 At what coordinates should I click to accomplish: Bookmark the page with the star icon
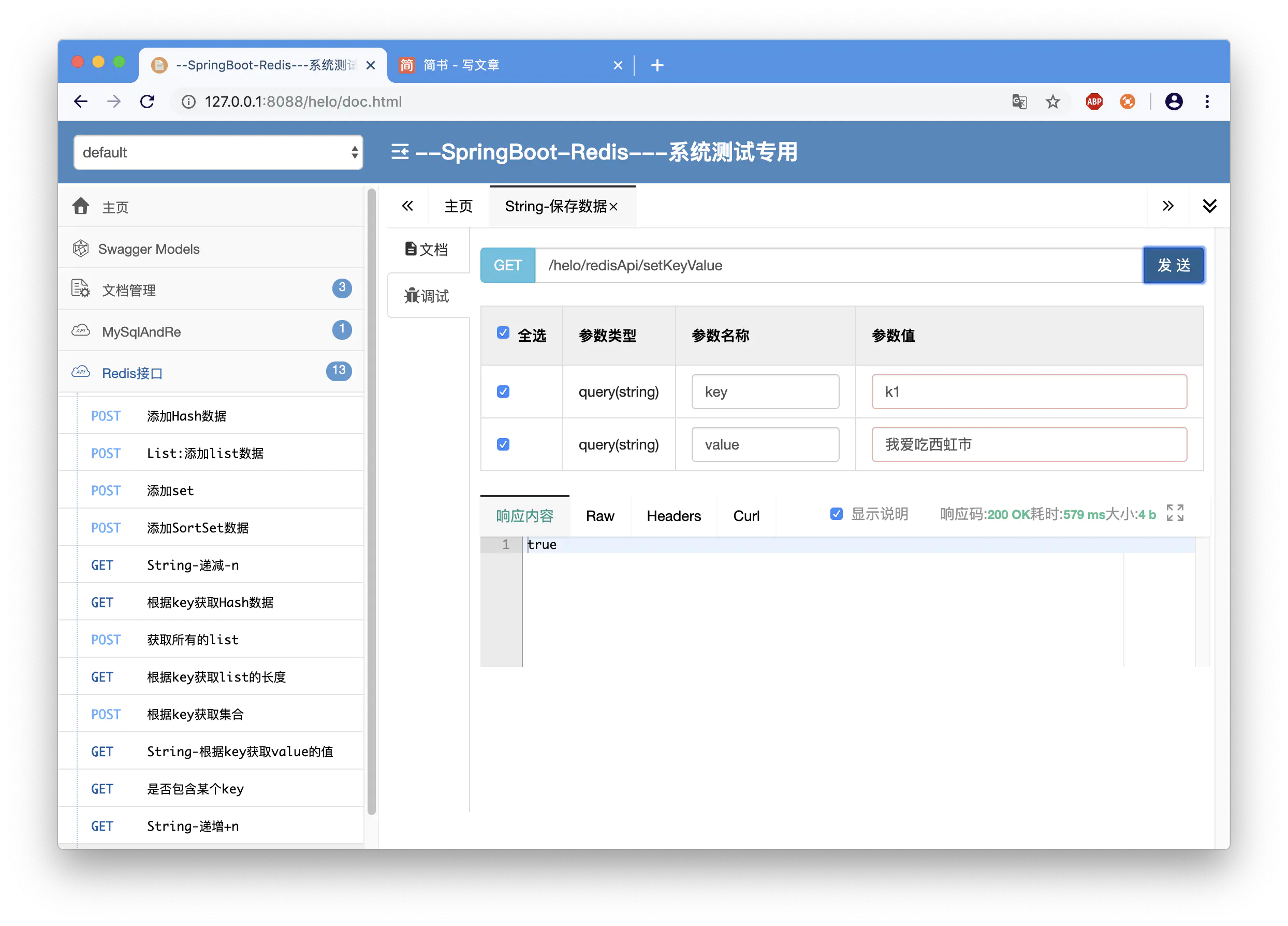1053,102
